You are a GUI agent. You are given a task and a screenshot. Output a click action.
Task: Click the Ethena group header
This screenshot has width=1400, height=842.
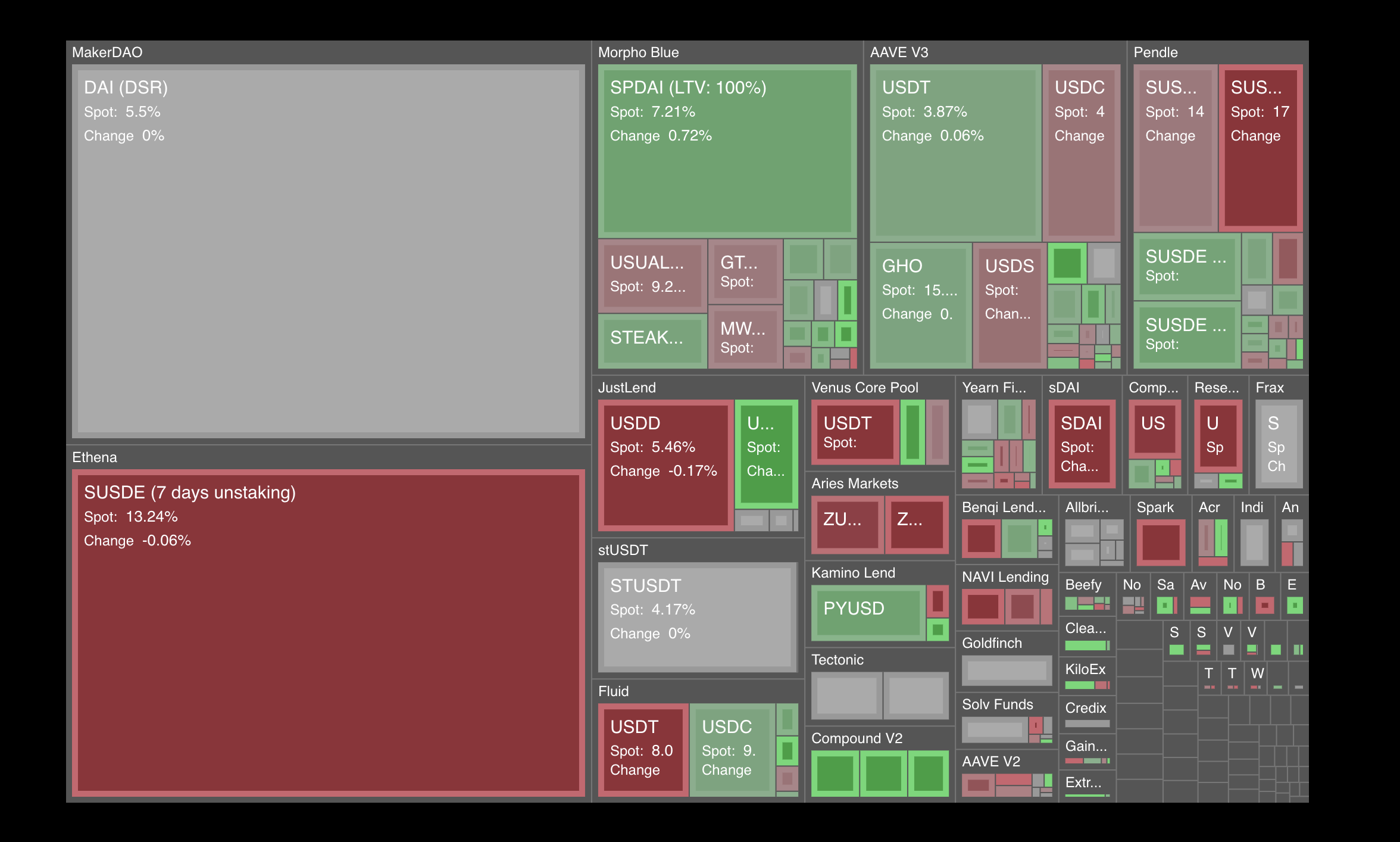(95, 457)
